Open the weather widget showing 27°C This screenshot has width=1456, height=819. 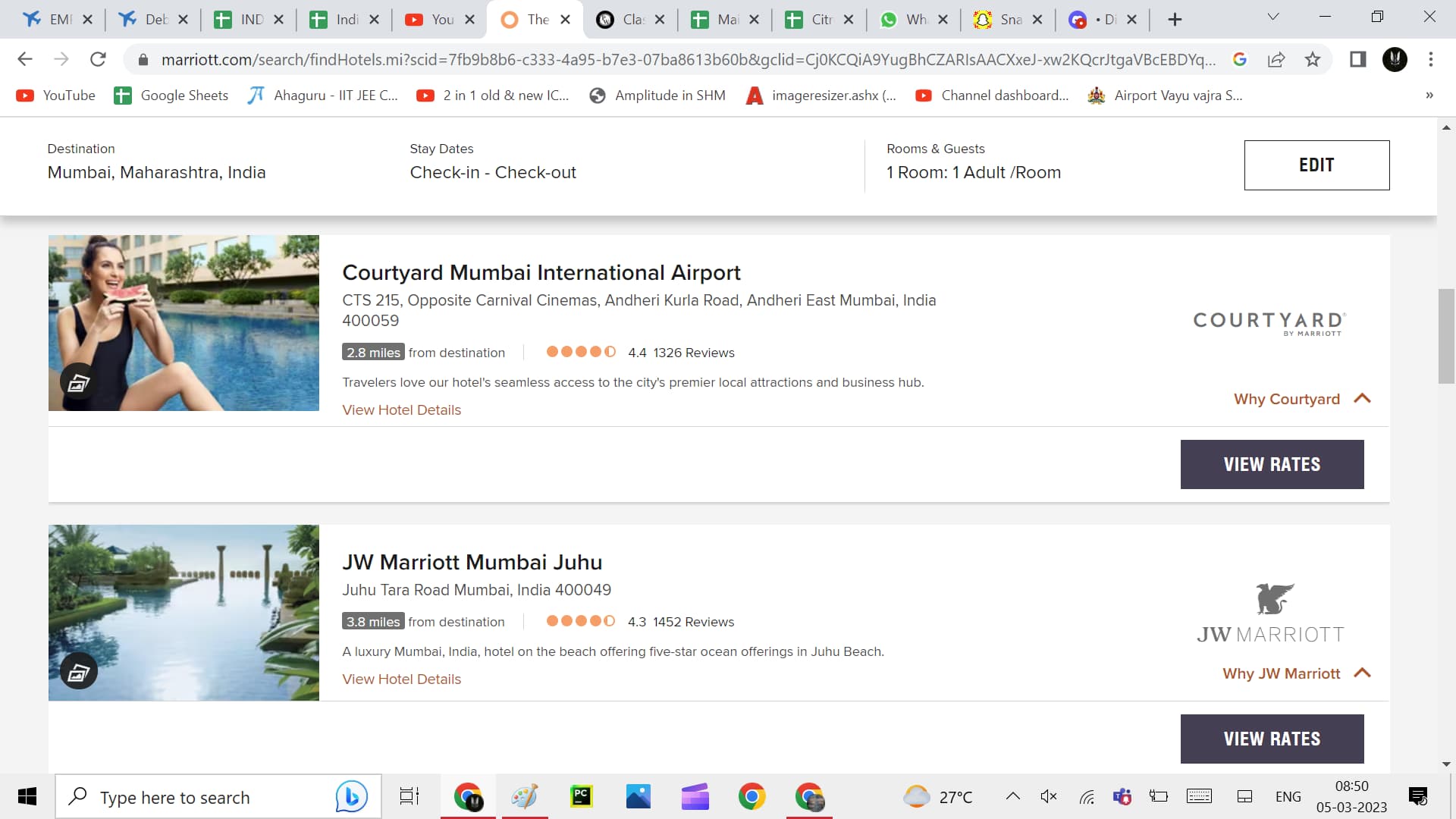point(937,796)
